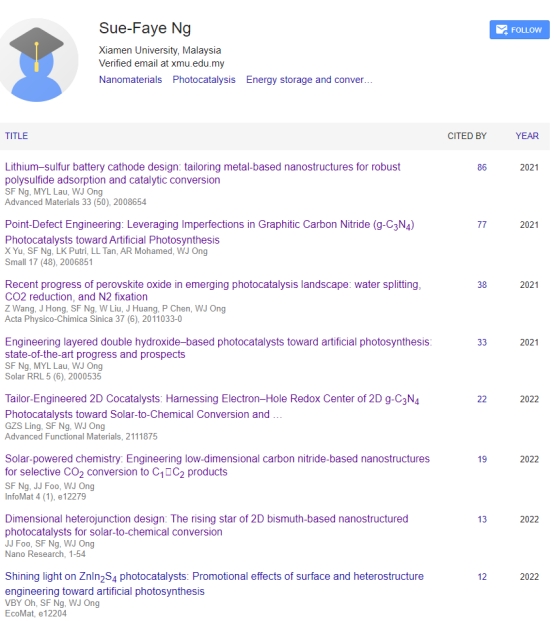
Task: Sort publications by Cited By header
Action: [467, 136]
